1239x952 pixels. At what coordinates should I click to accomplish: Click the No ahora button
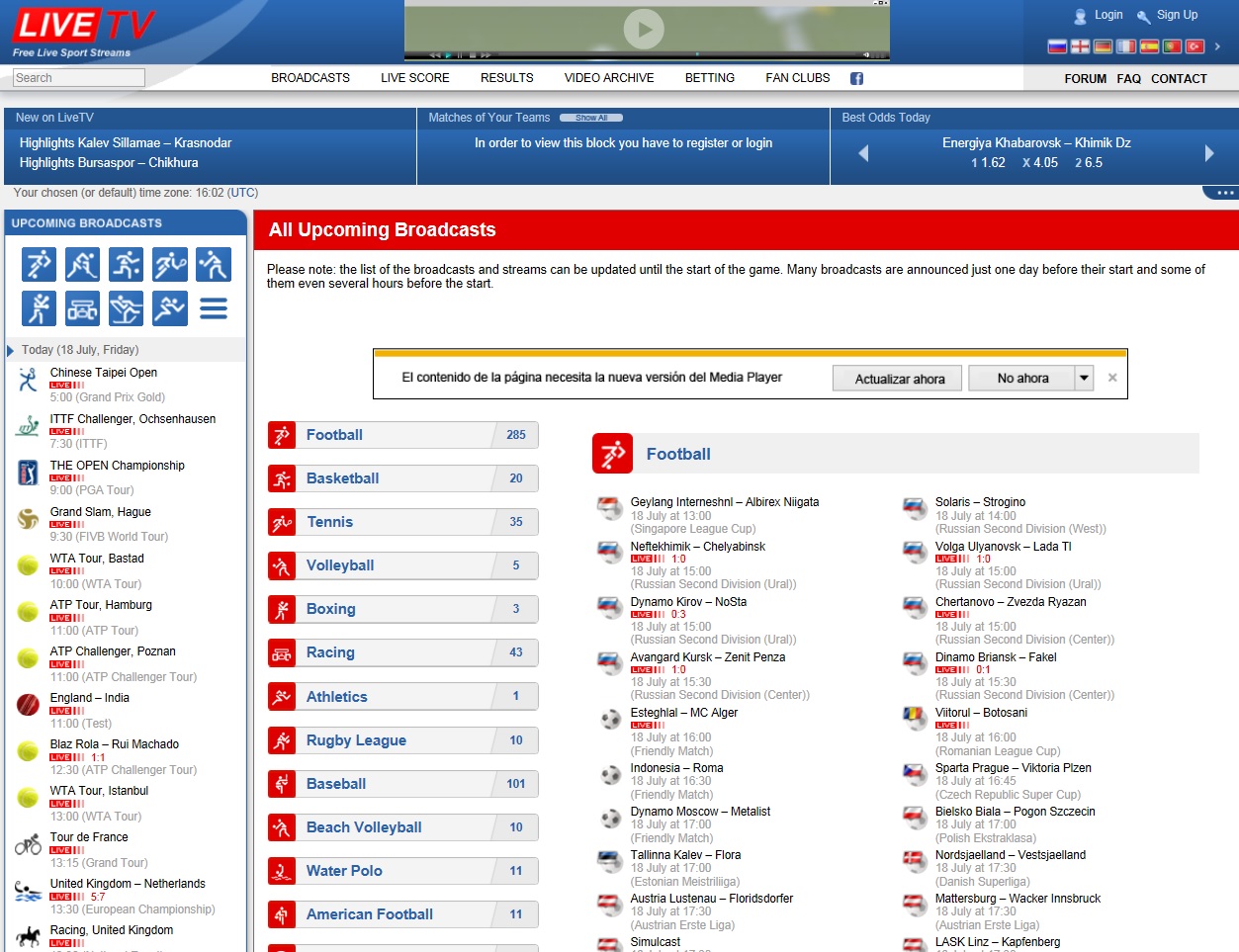pyautogui.click(x=1022, y=379)
